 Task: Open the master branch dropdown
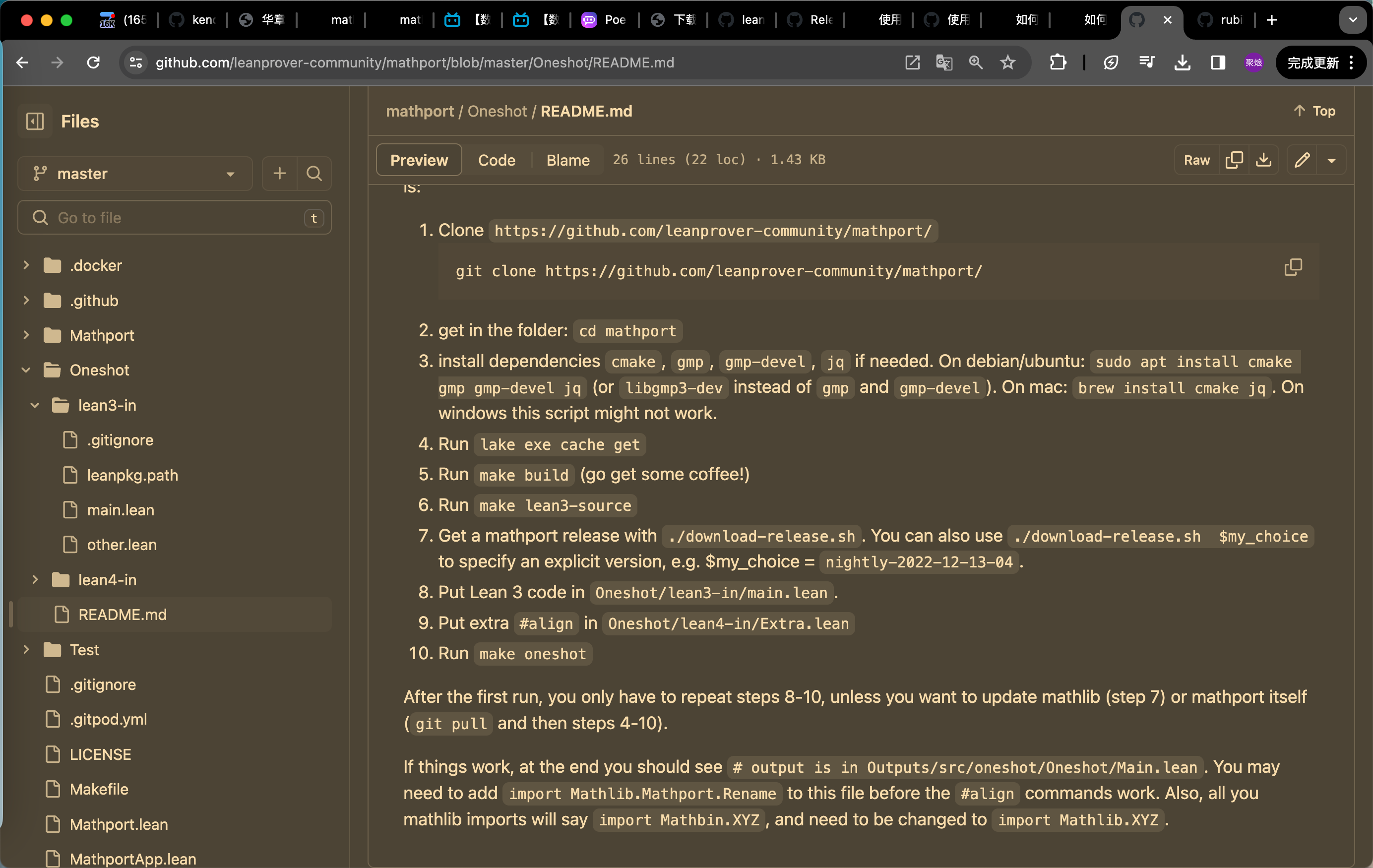click(135, 174)
